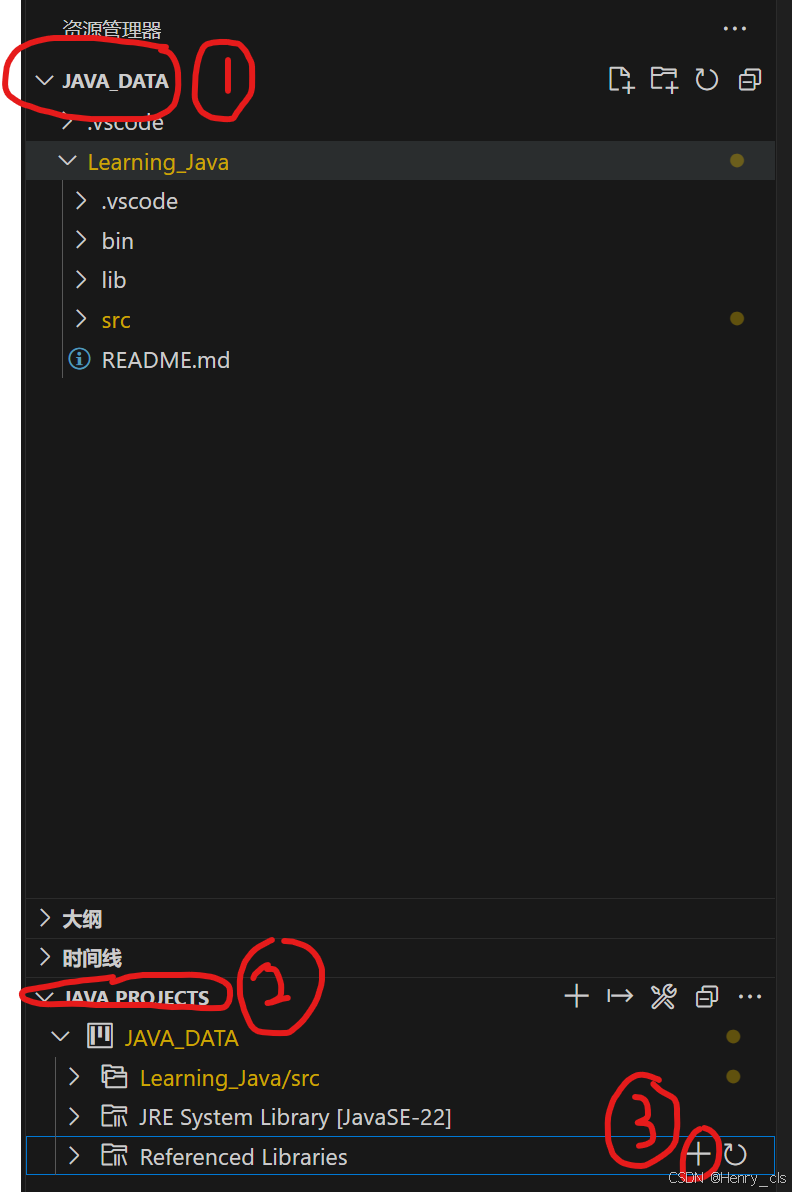792x1192 pixels.
Task: Open the README.md file
Action: tap(166, 360)
